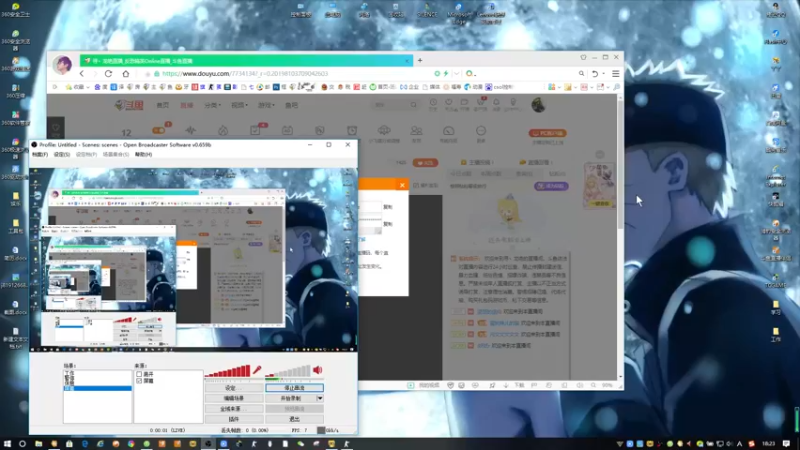Toggle the orange switch with red badge
800x450 pixels.
pos(159,130)
